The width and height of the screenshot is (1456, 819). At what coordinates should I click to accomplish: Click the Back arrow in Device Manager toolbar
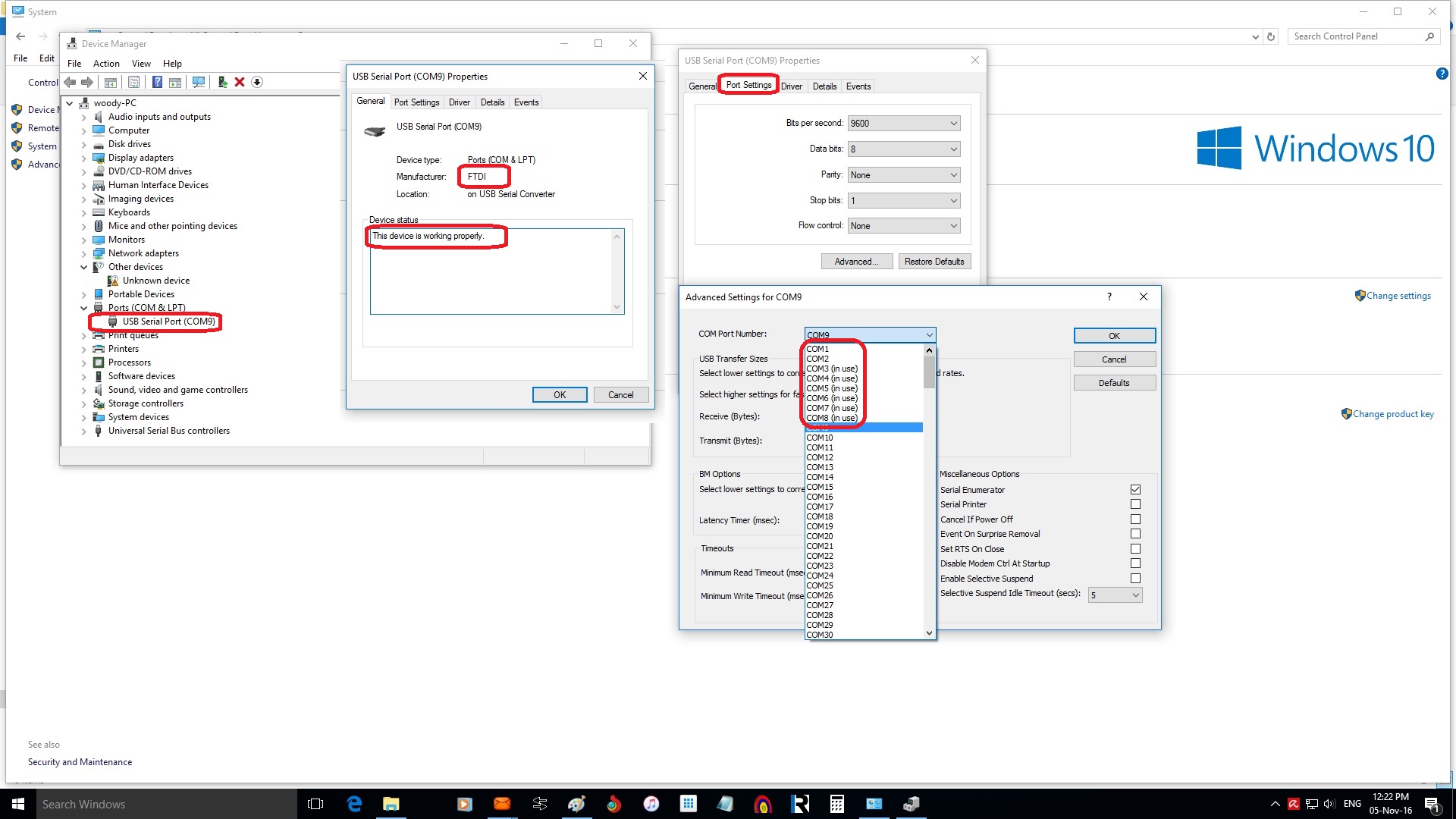70,82
